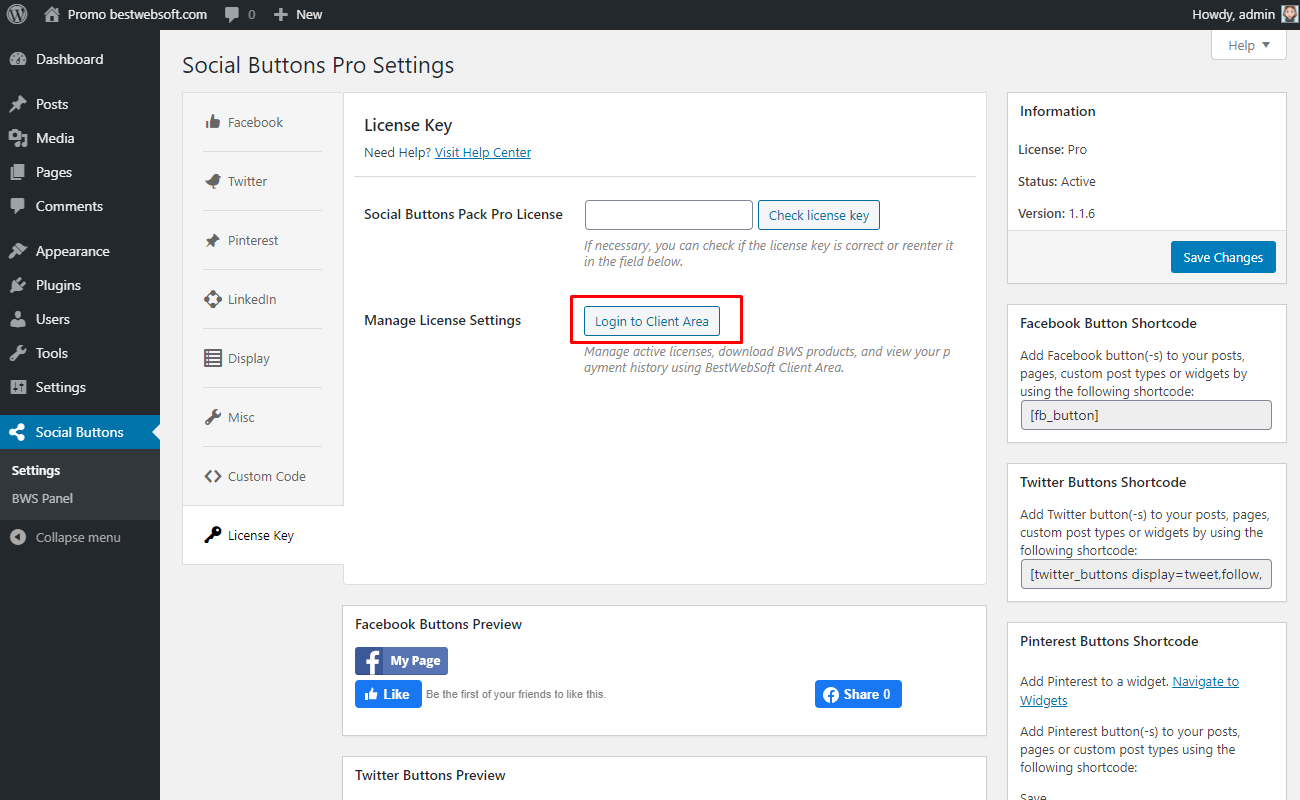Click the Social Buttons share icon

coord(17,432)
